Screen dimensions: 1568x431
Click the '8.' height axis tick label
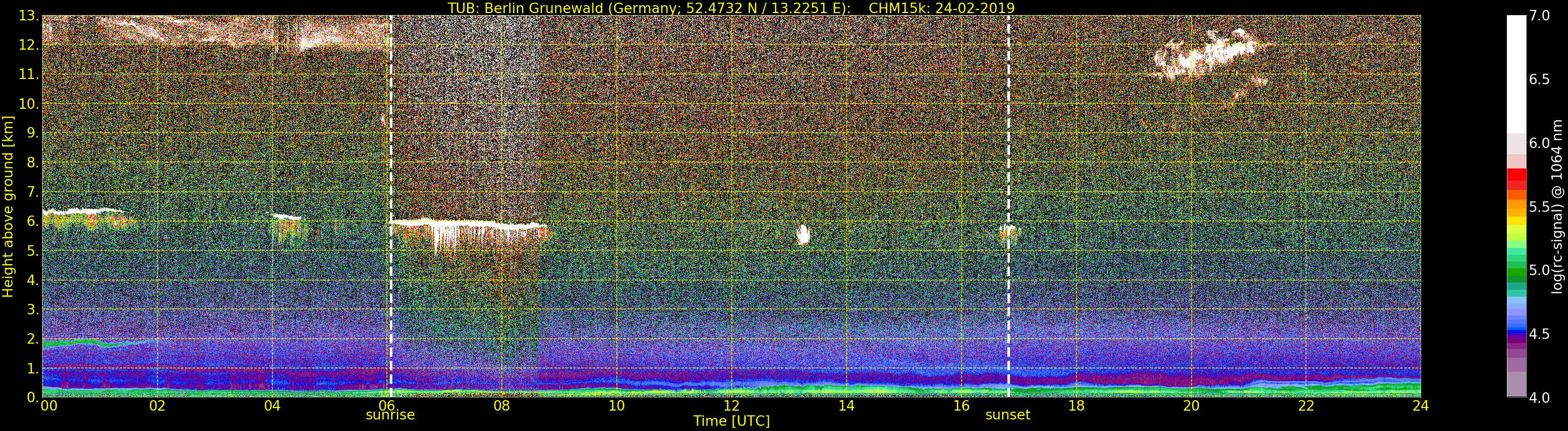click(32, 163)
